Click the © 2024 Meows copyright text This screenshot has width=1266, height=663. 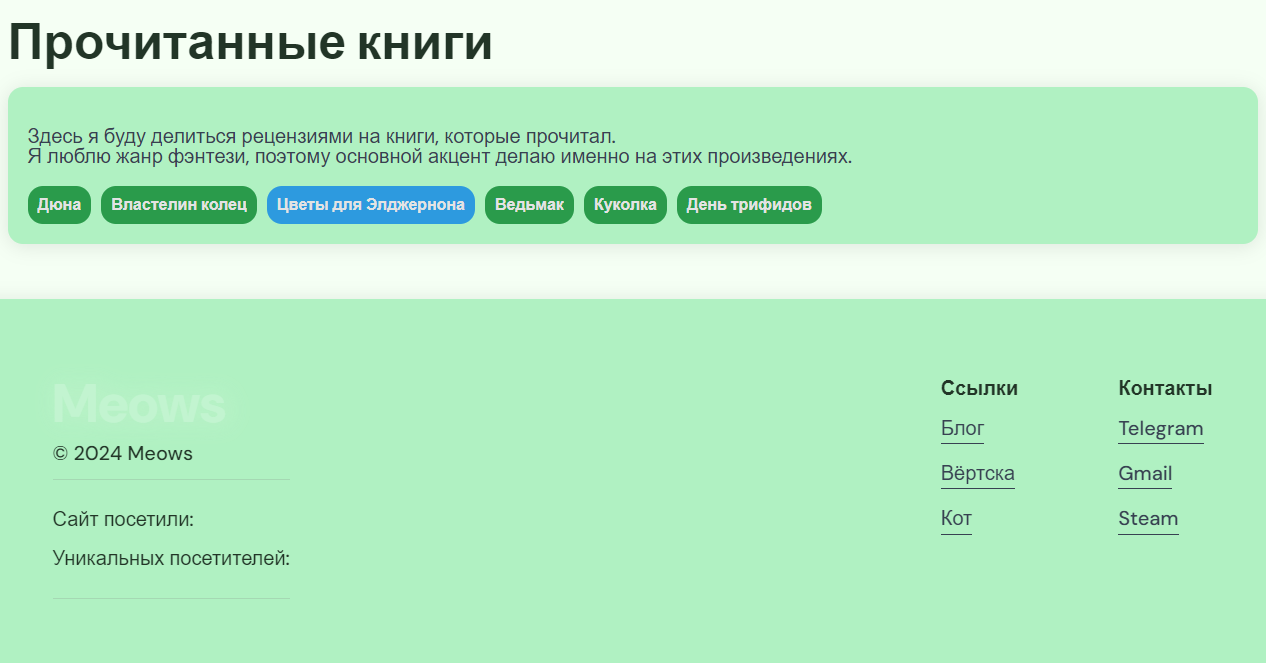(122, 454)
